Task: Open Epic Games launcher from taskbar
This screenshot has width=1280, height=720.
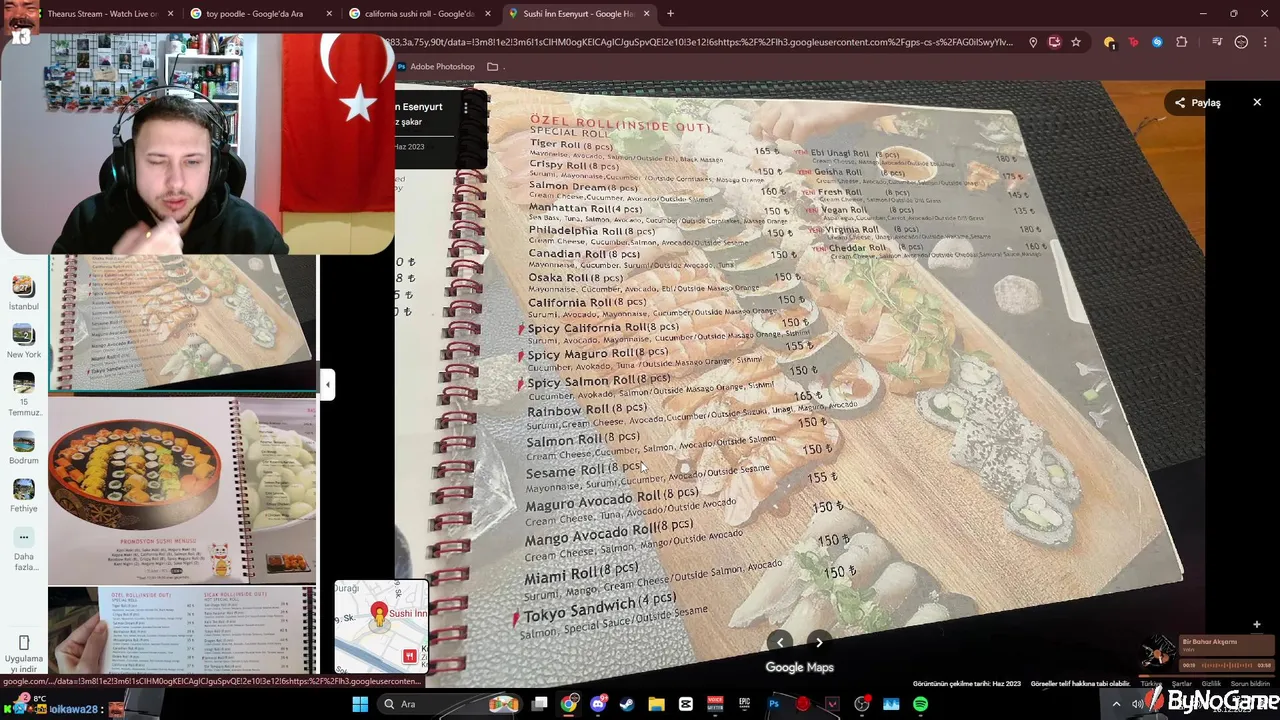Action: click(x=744, y=704)
